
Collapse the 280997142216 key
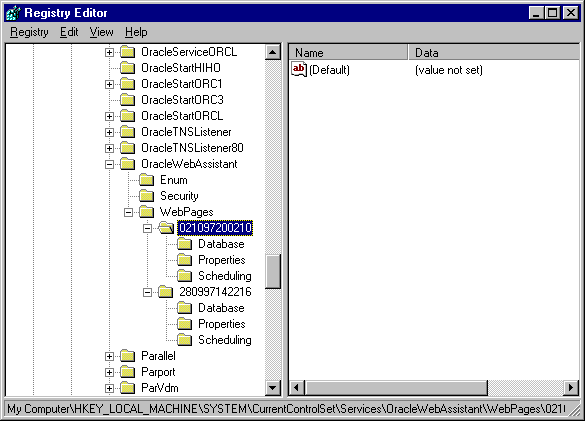pos(147,293)
